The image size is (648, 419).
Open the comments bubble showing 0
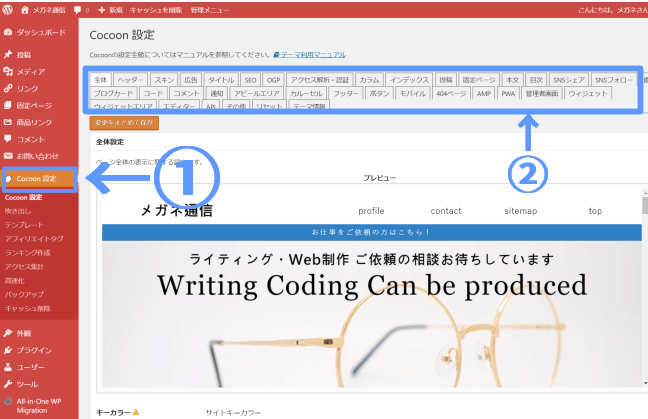point(81,10)
